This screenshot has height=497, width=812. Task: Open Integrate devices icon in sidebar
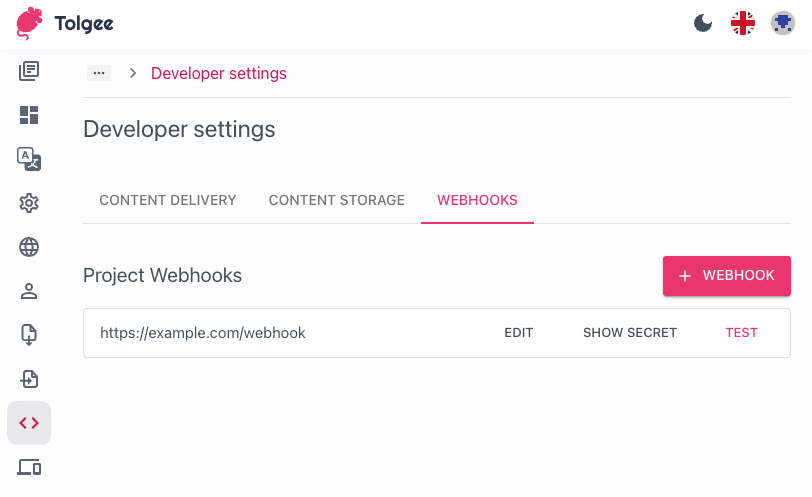pyautogui.click(x=29, y=467)
